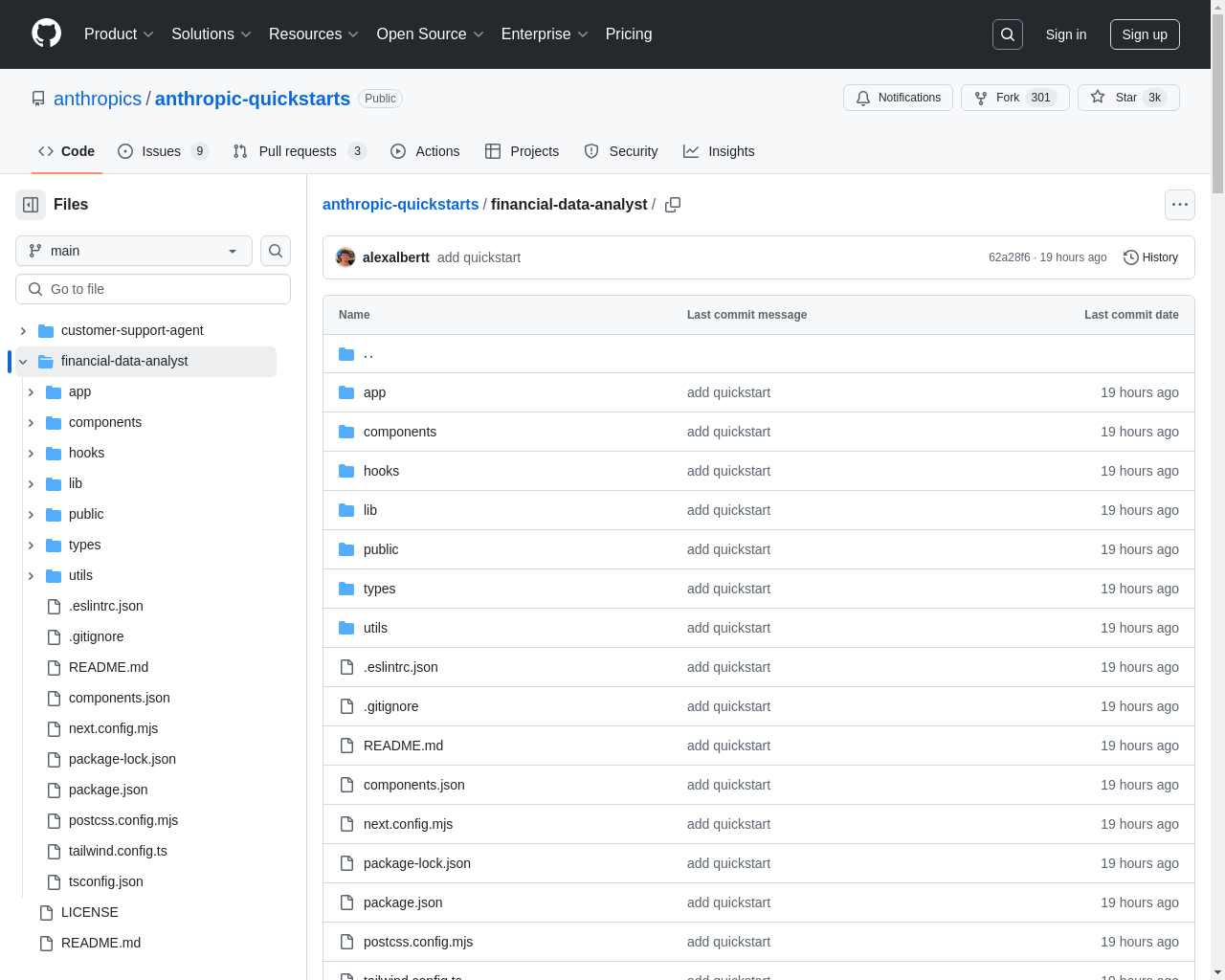The height and width of the screenshot is (980, 1225).
Task: Switch to the Projects tab
Action: coord(522,151)
